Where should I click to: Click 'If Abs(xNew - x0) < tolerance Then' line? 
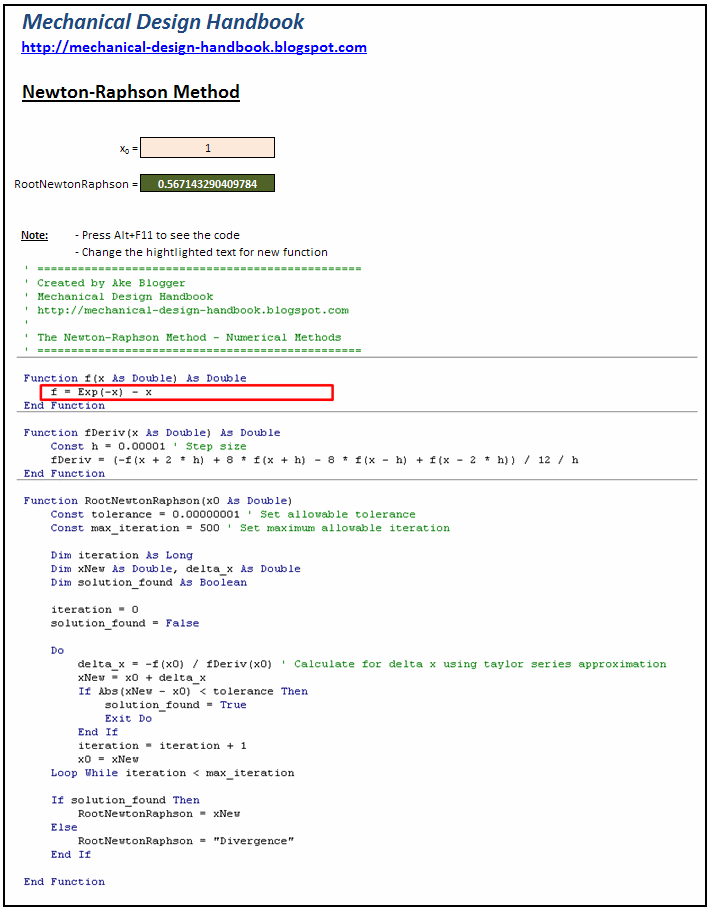click(193, 691)
